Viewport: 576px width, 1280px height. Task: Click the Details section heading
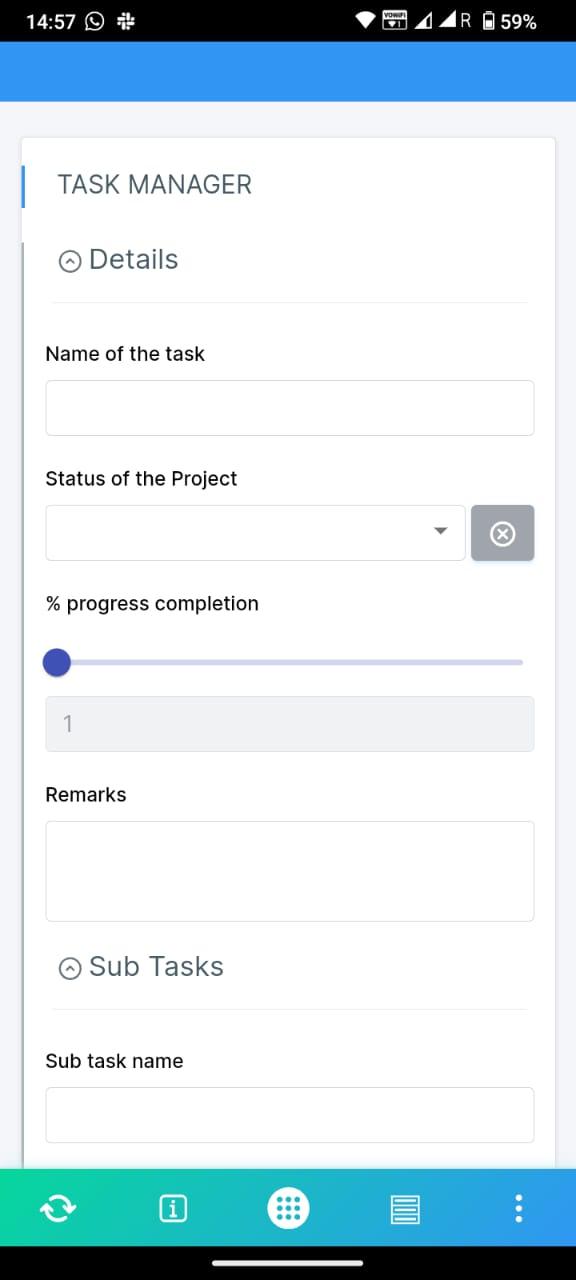coord(134,259)
